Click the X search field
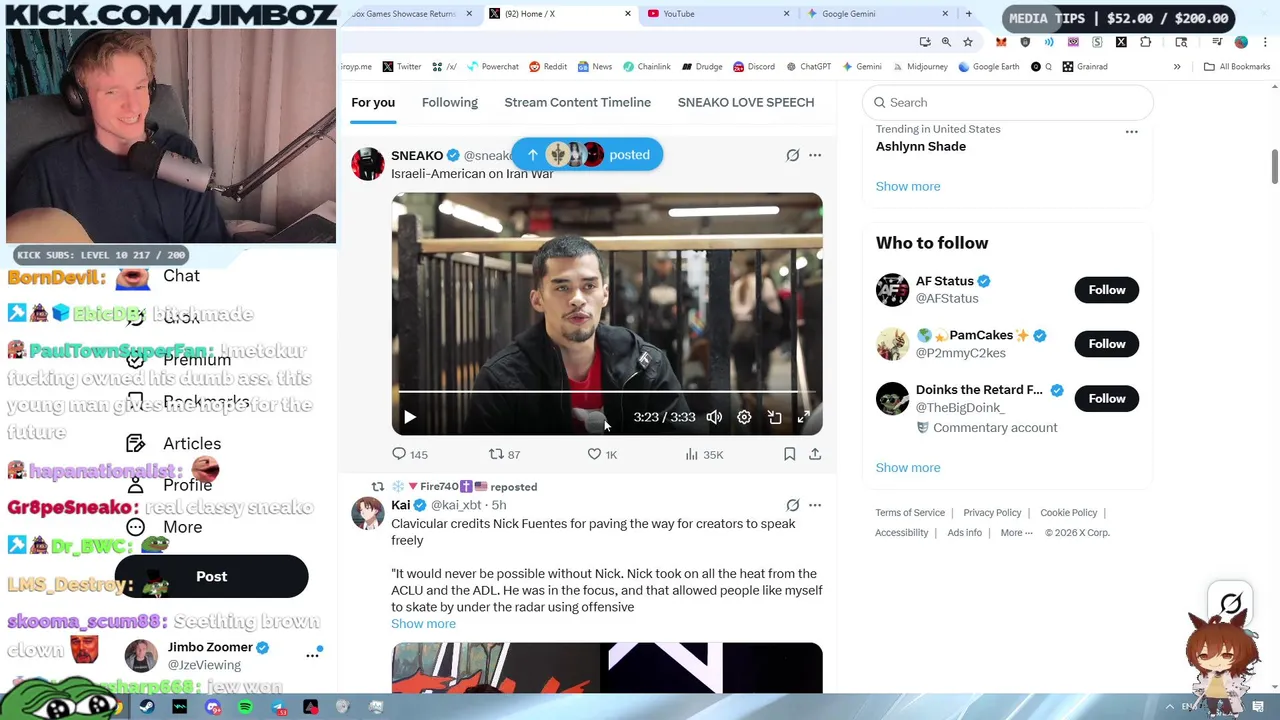The height and width of the screenshot is (720, 1280). pyautogui.click(x=1008, y=102)
